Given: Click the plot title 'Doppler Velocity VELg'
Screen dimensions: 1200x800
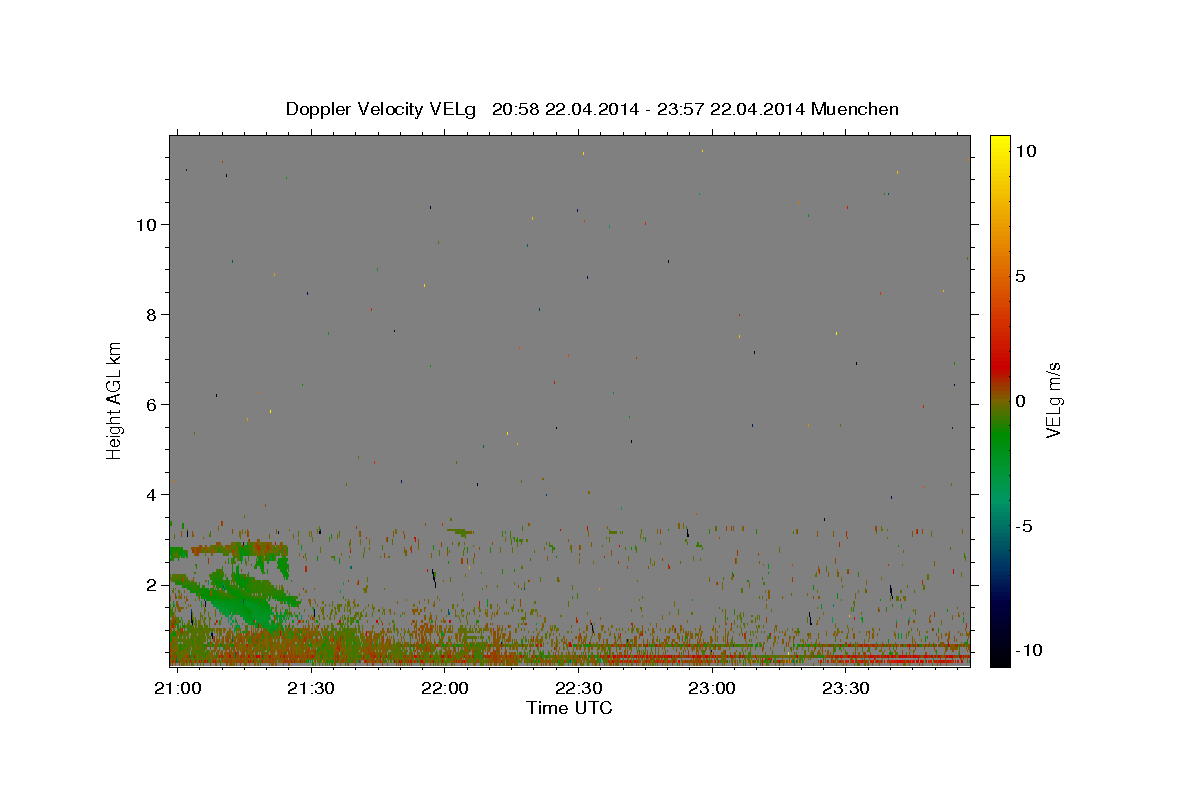Looking at the screenshot, I should pyautogui.click(x=382, y=109).
